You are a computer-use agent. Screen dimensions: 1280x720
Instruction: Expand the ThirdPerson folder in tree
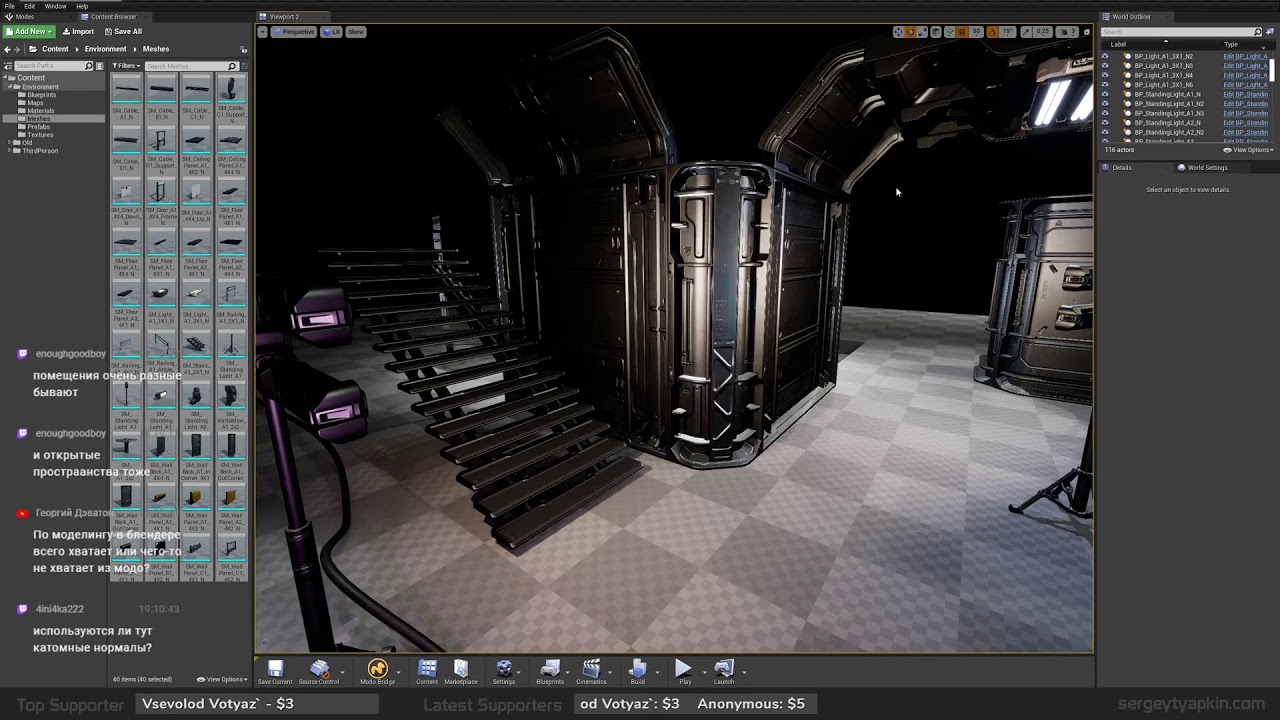tap(10, 151)
